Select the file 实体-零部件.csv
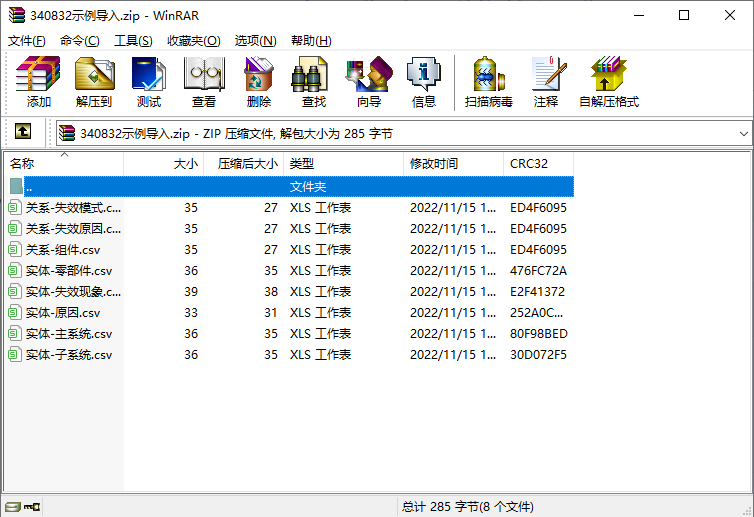 point(69,271)
